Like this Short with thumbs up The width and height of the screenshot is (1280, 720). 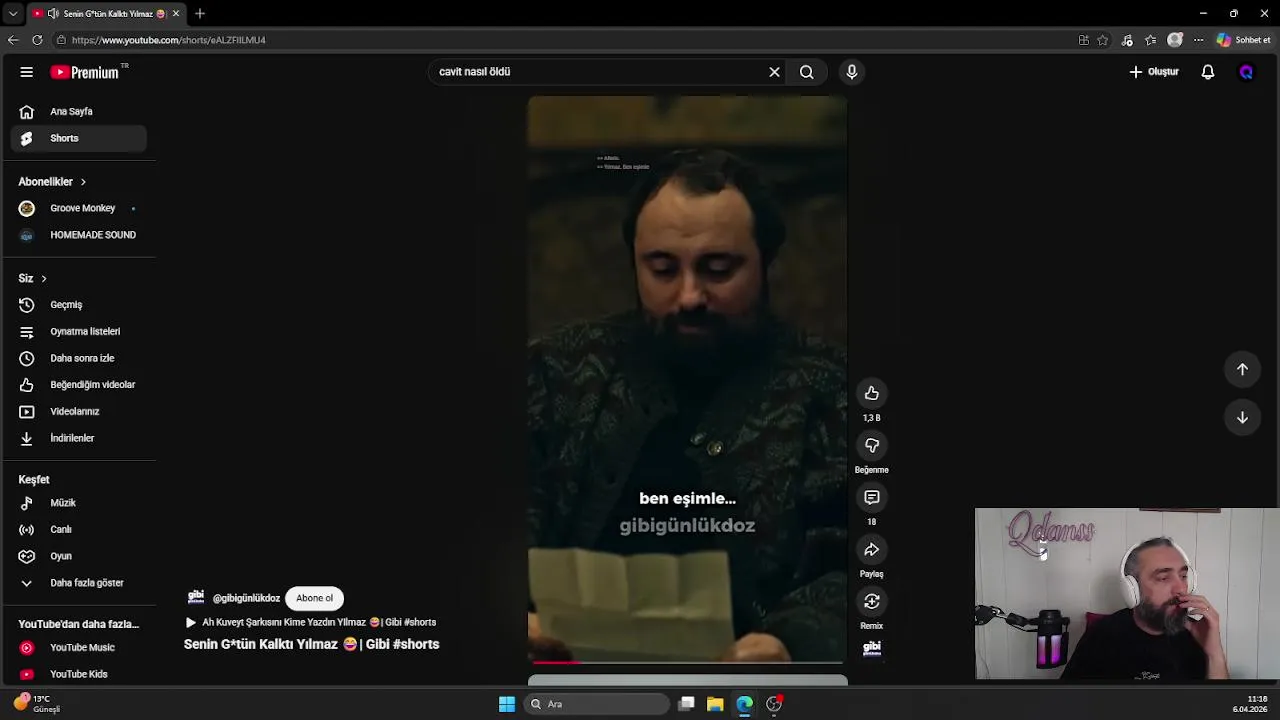[872, 393]
